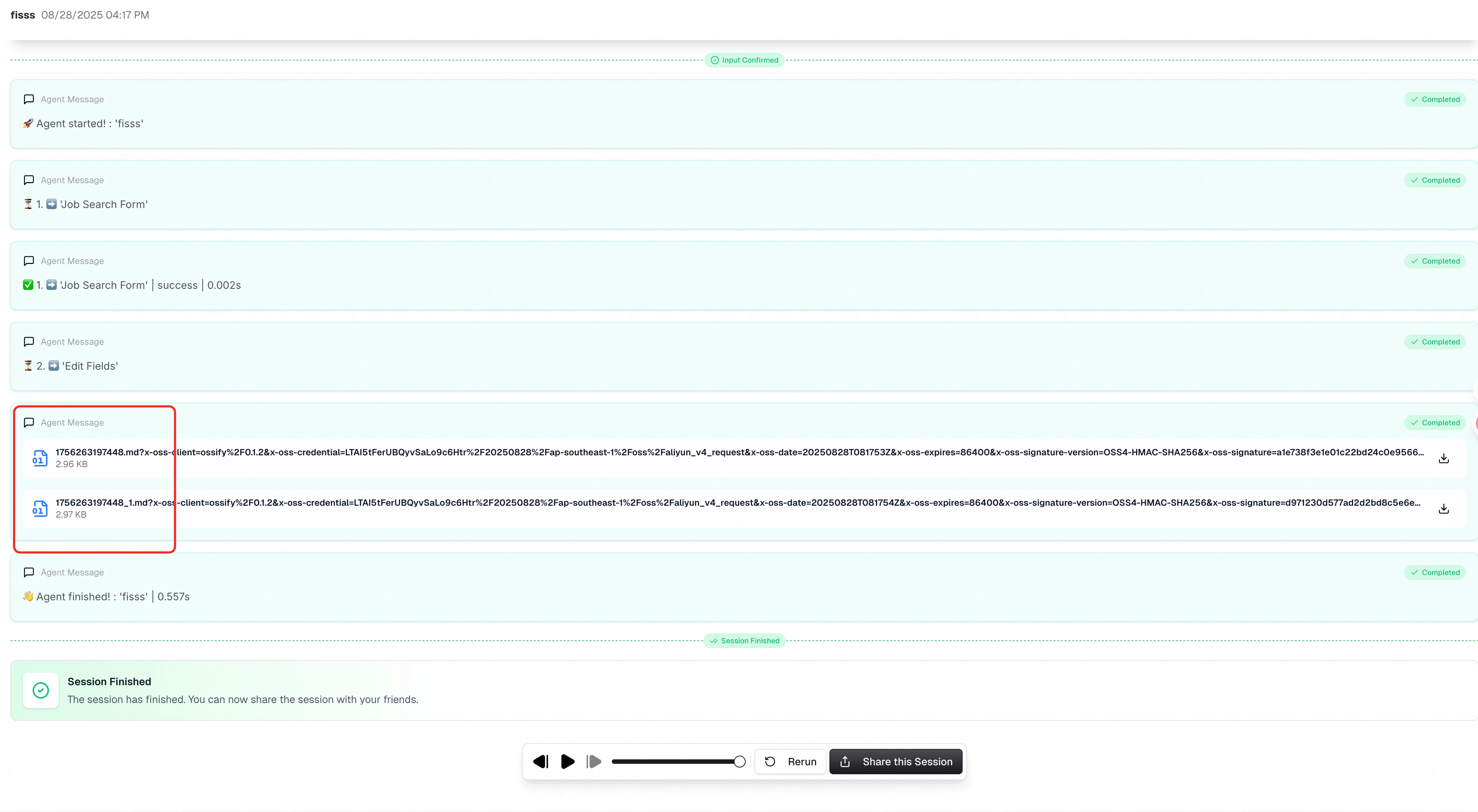This screenshot has width=1478, height=812.
Task: Click the 2.97 KB file size label
Action: [x=71, y=515]
